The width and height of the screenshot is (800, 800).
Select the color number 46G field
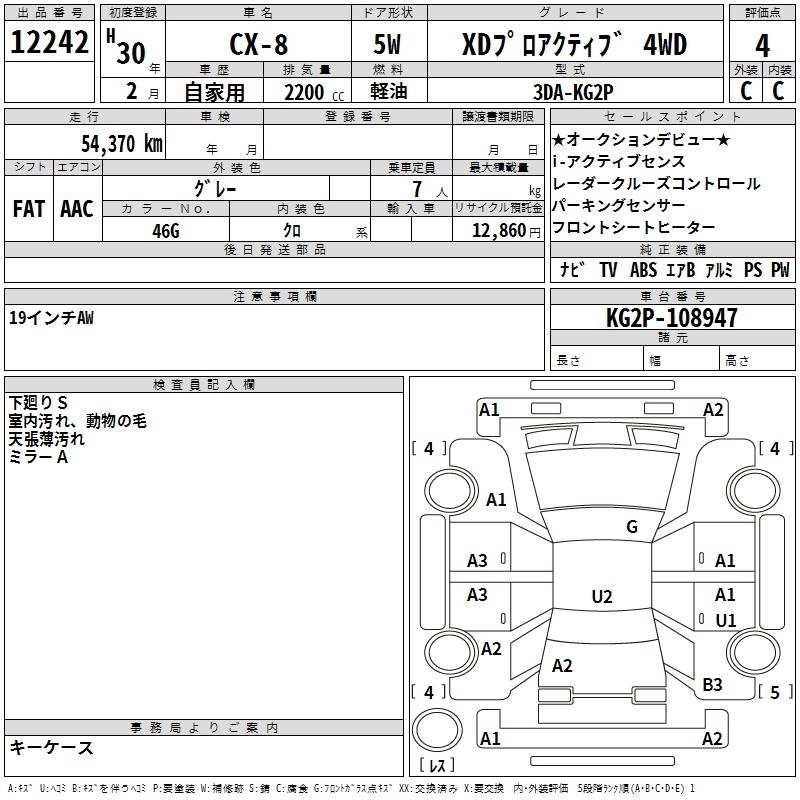pyautogui.click(x=166, y=229)
